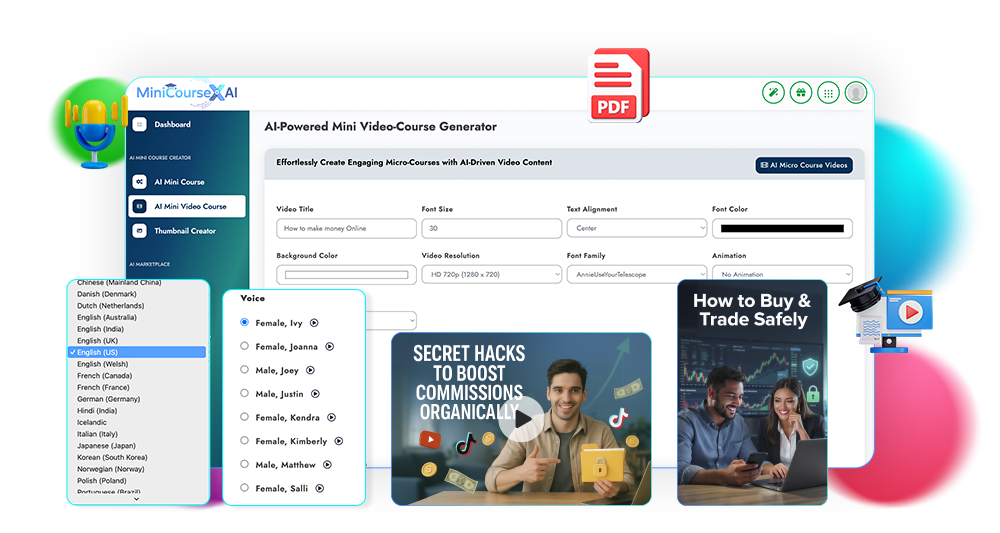
Task: Play voice preview for Male, Justin
Action: [316, 394]
